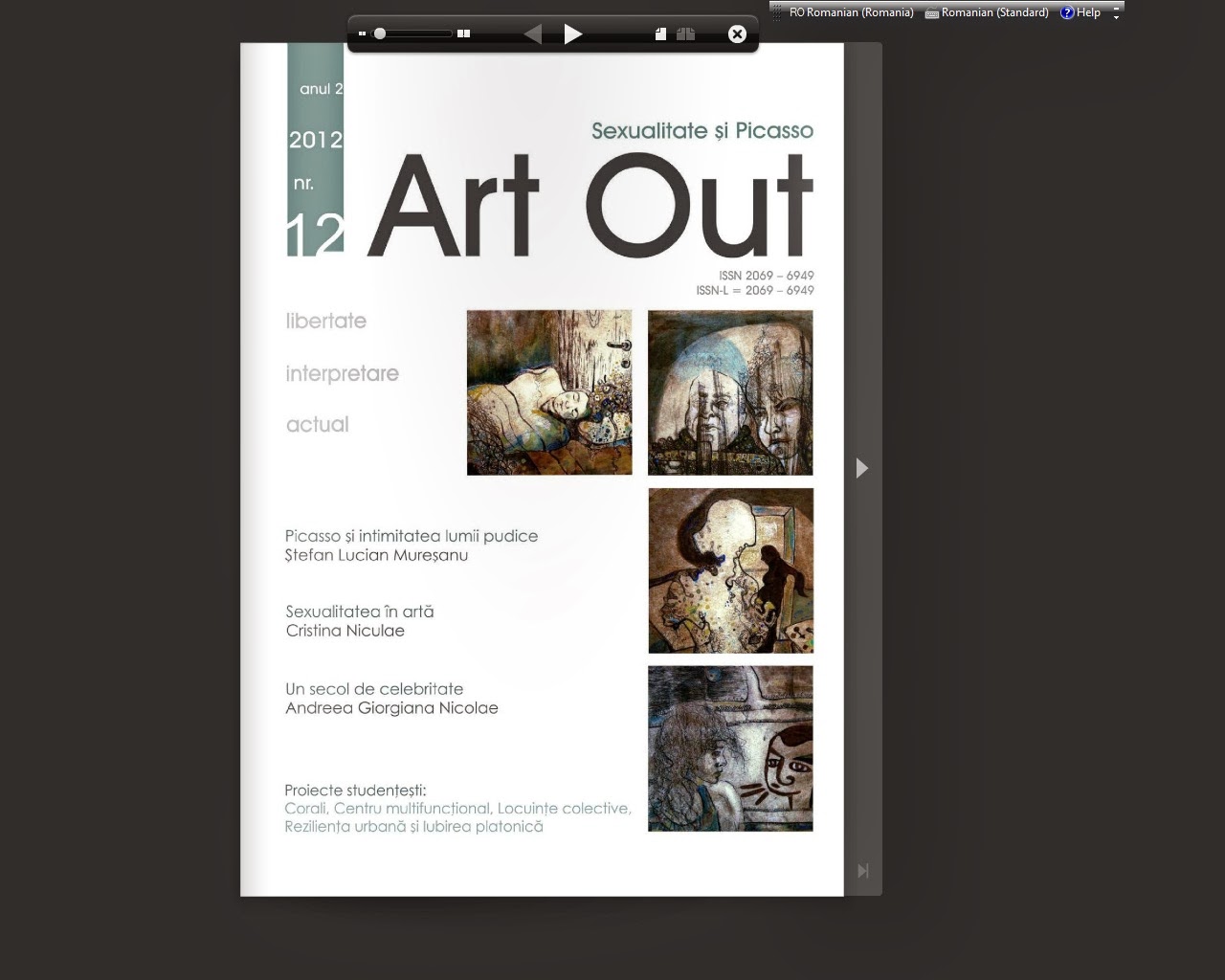Grab the language bar drag handle
The height and width of the screenshot is (980, 1225).
point(777,12)
